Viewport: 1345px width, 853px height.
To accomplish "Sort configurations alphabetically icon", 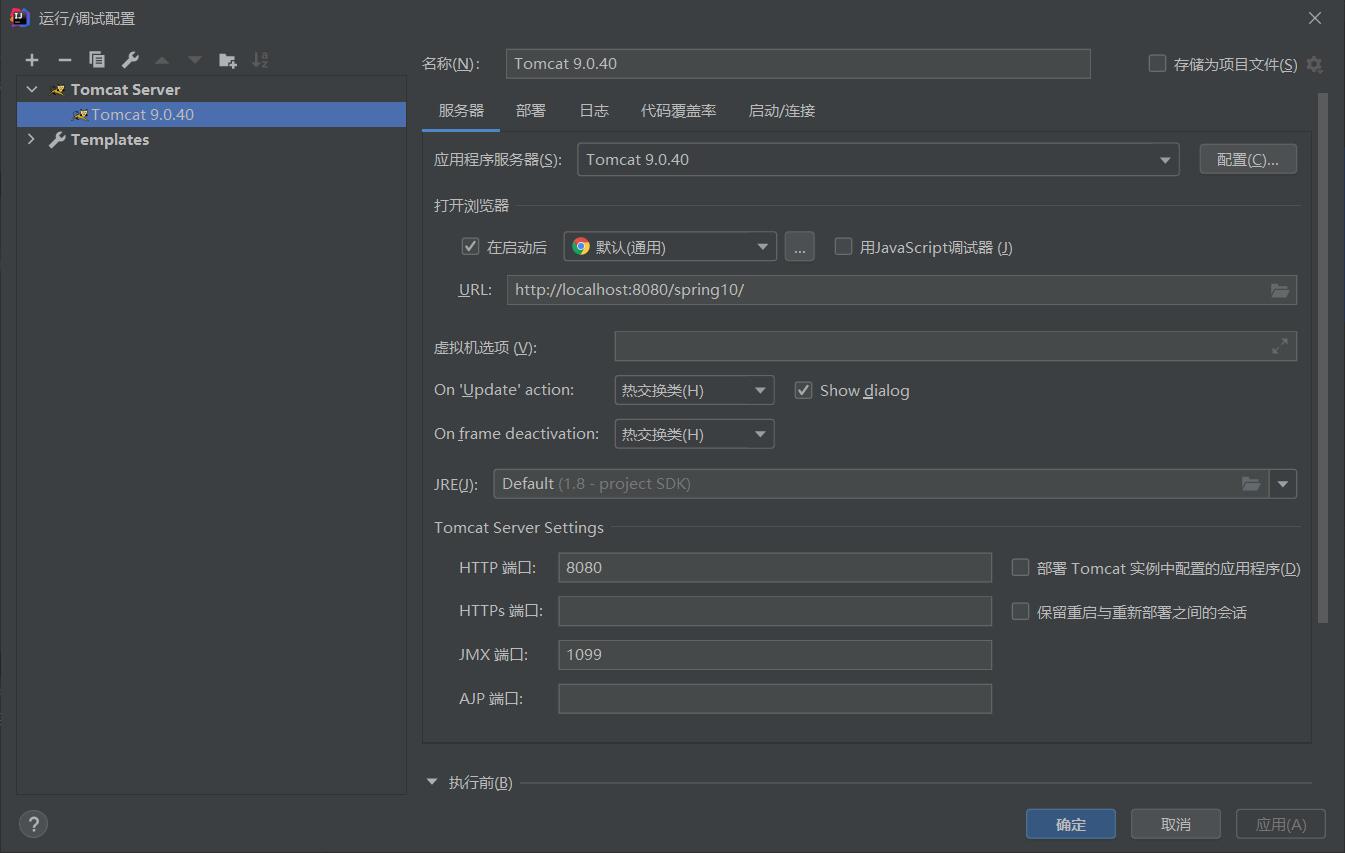I will [x=260, y=60].
